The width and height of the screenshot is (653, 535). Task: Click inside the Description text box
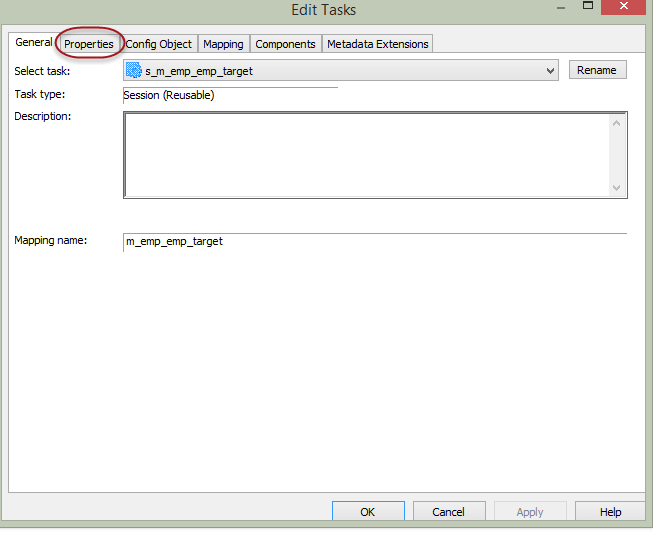click(365, 155)
